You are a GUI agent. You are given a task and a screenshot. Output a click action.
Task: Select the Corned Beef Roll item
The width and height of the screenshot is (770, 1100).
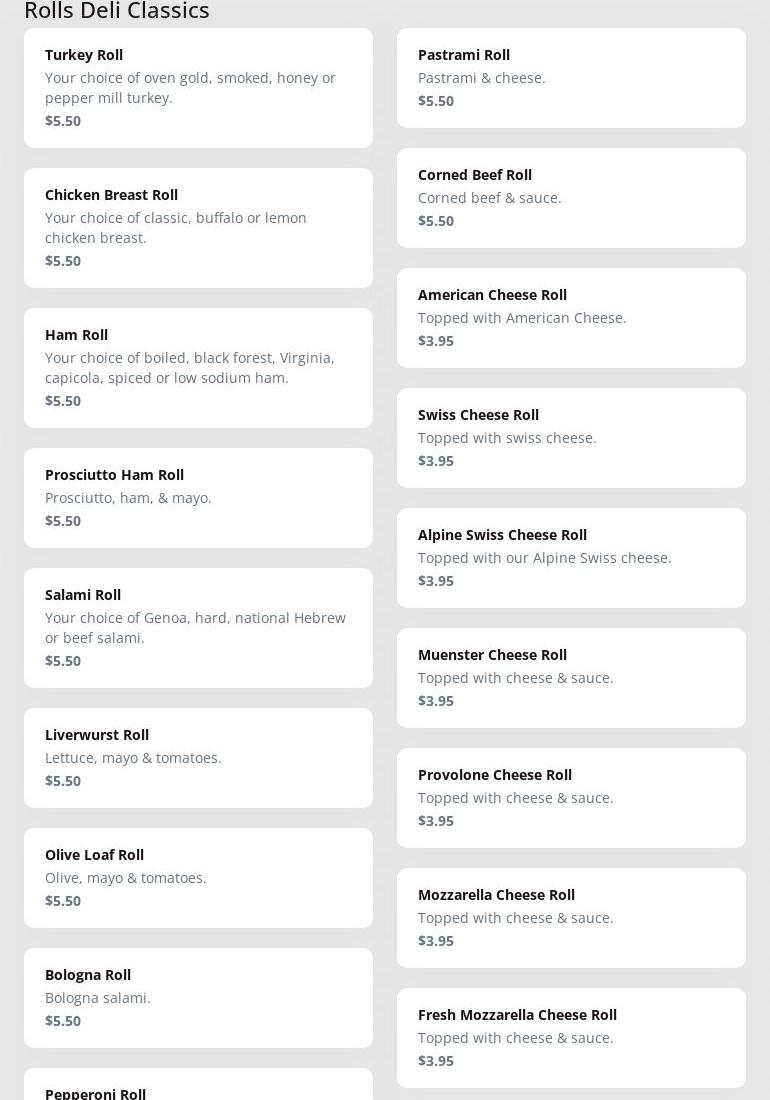click(571, 198)
